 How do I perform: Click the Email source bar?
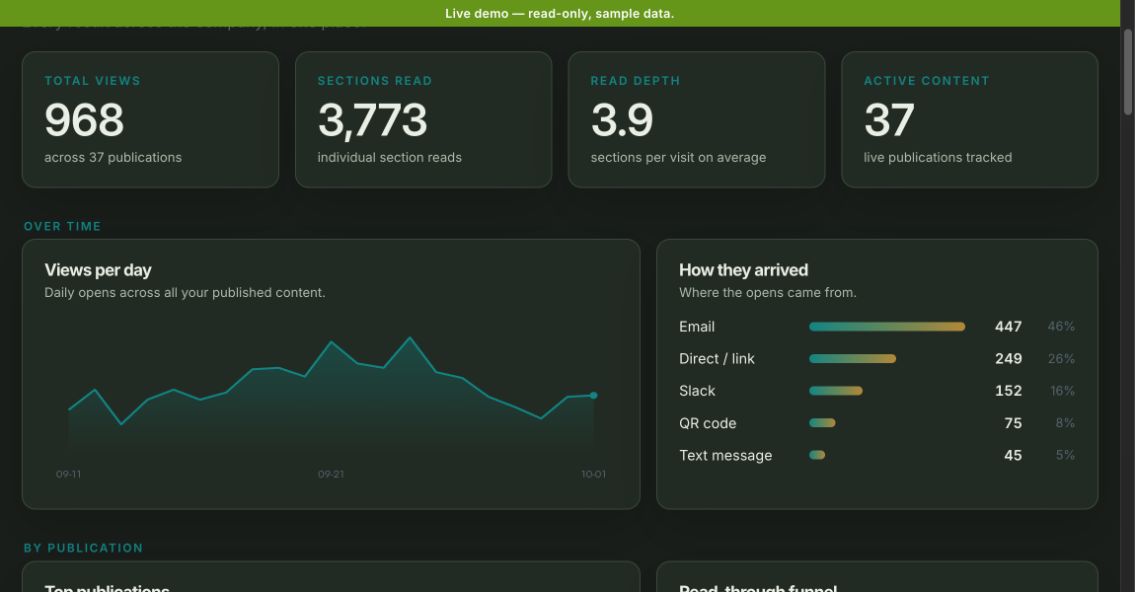887,326
